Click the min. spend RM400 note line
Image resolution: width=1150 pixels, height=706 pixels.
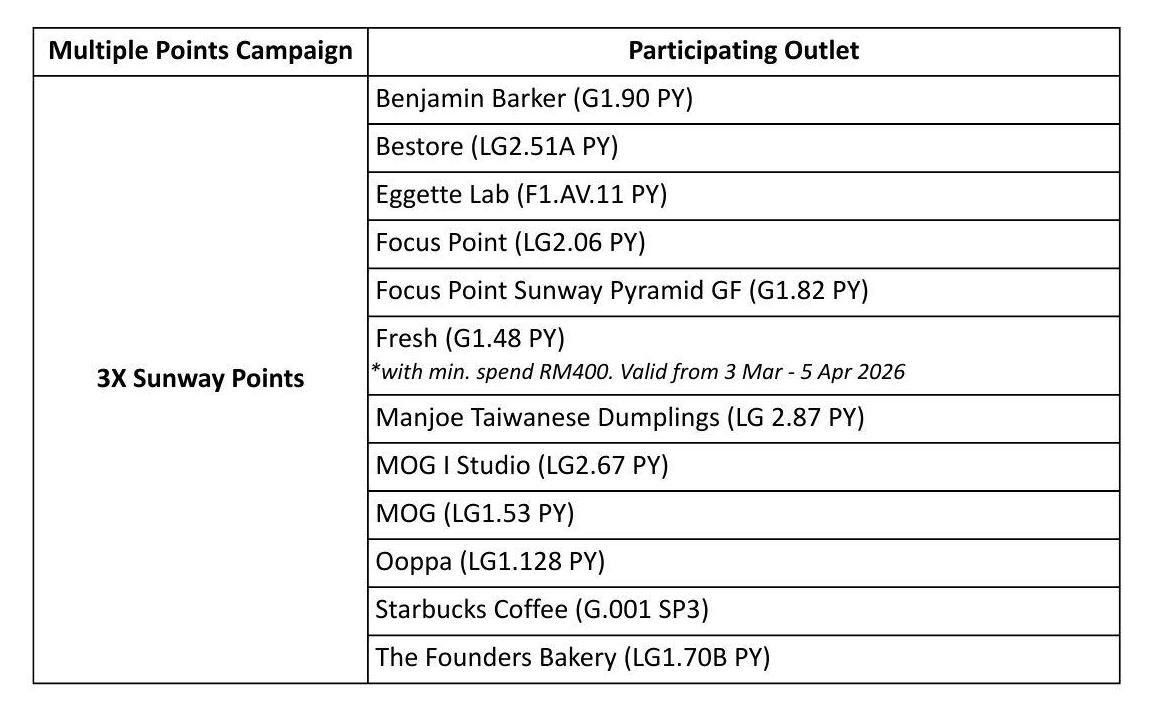coord(637,372)
